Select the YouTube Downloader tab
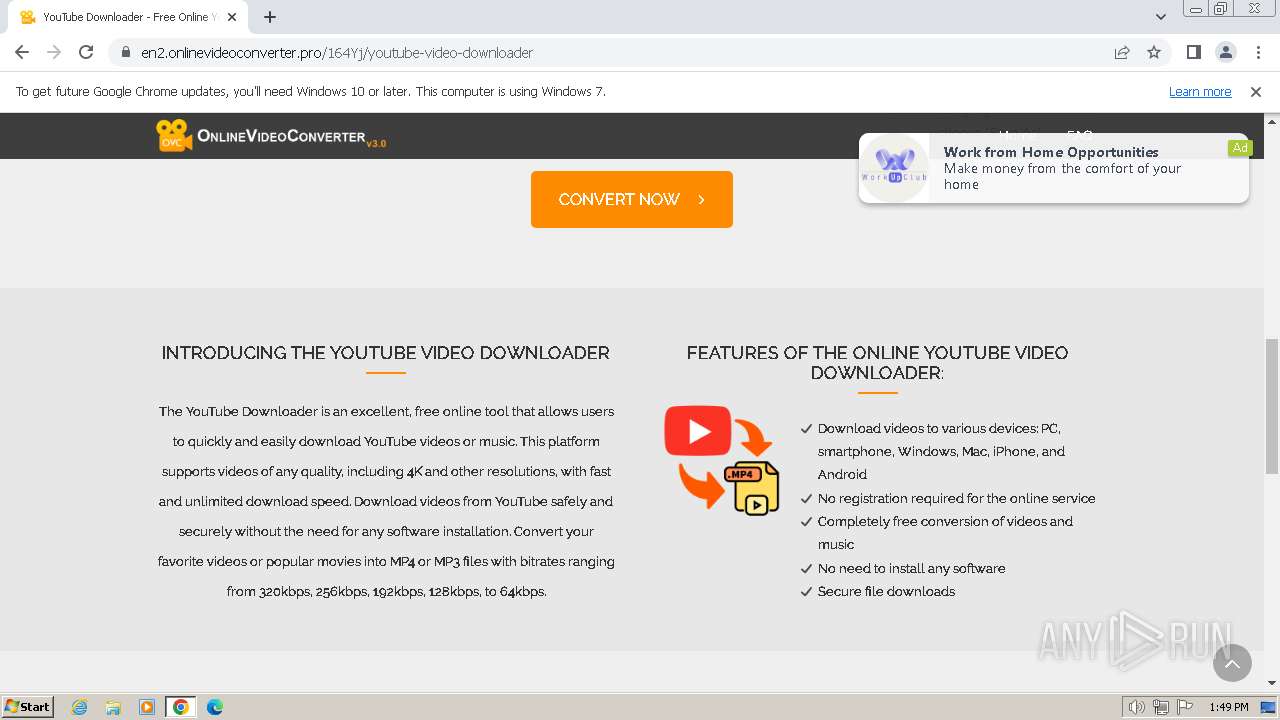Screen dimensions: 1280x720 pos(128,17)
